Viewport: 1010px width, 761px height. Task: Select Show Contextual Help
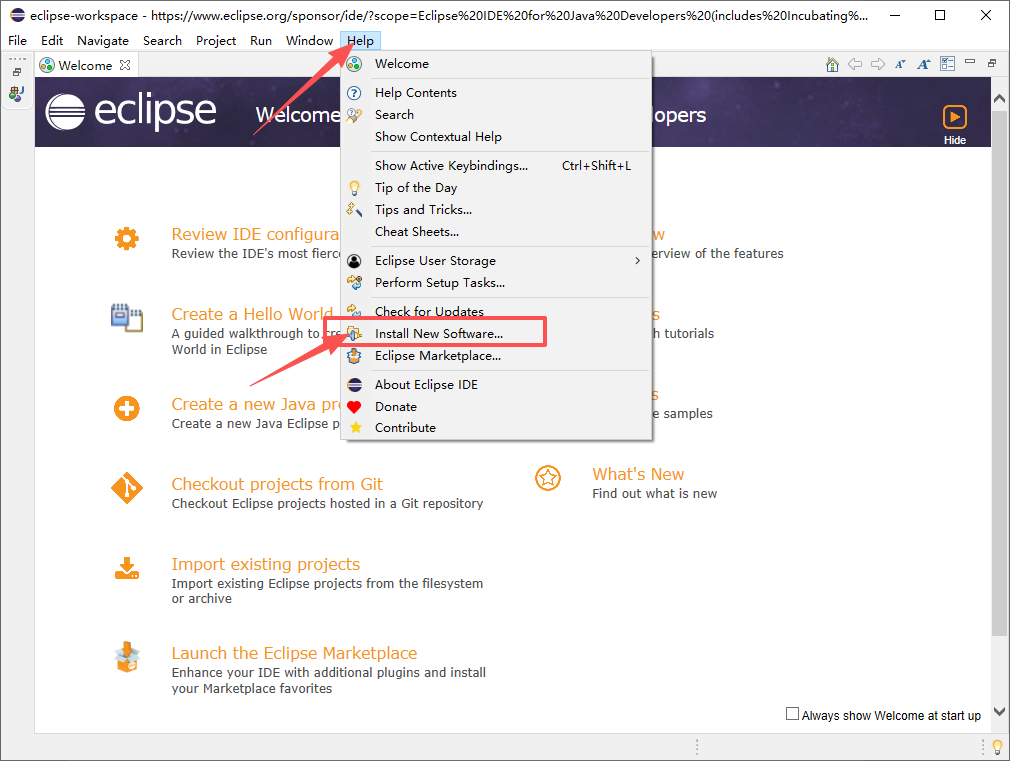(496, 137)
